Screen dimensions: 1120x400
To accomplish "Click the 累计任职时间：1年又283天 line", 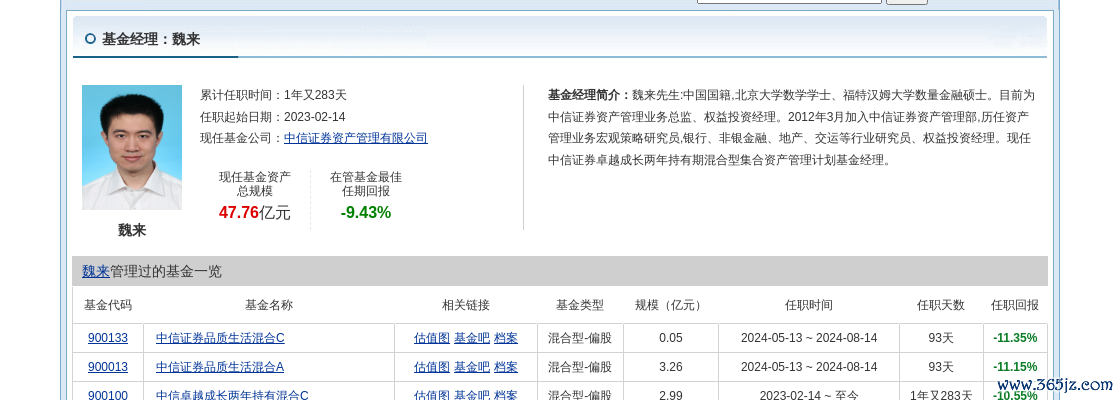I will (x=273, y=94).
